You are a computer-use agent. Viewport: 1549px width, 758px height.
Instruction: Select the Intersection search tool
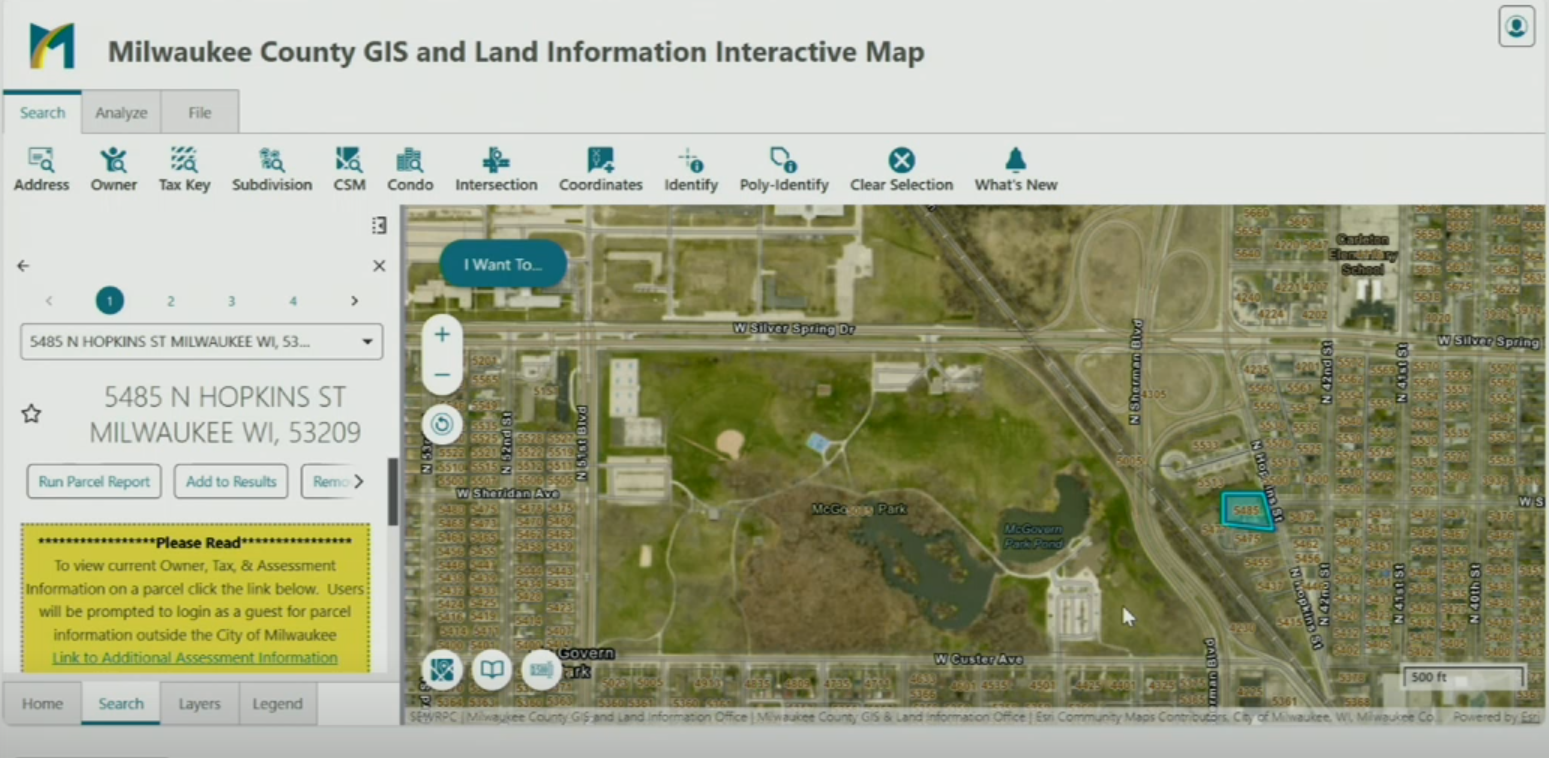(496, 169)
